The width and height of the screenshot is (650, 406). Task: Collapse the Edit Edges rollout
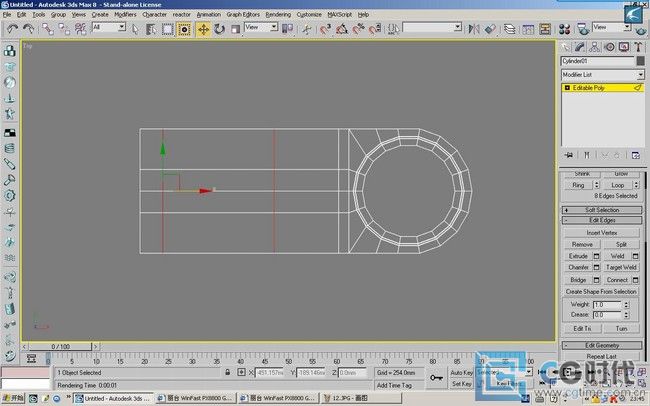point(602,220)
